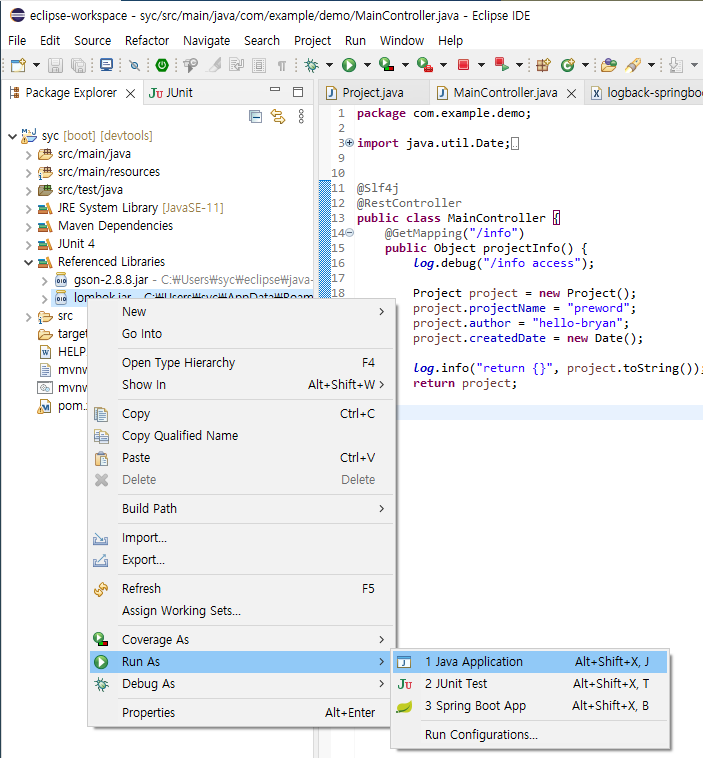Collapse the Referenced Libraries node
Screen dimensions: 703x758
[x=29, y=262]
